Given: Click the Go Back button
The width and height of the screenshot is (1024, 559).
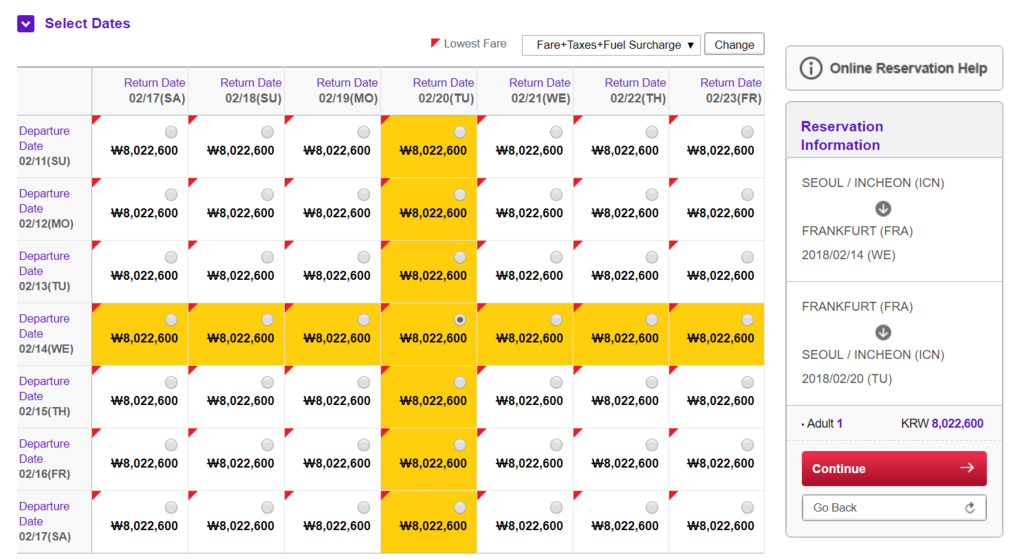Looking at the screenshot, I should 894,507.
